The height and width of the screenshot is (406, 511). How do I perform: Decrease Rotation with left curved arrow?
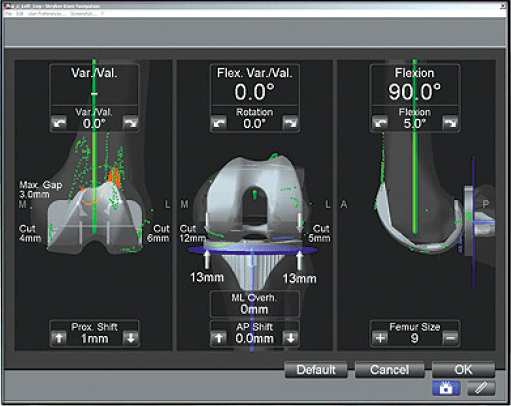[219, 123]
